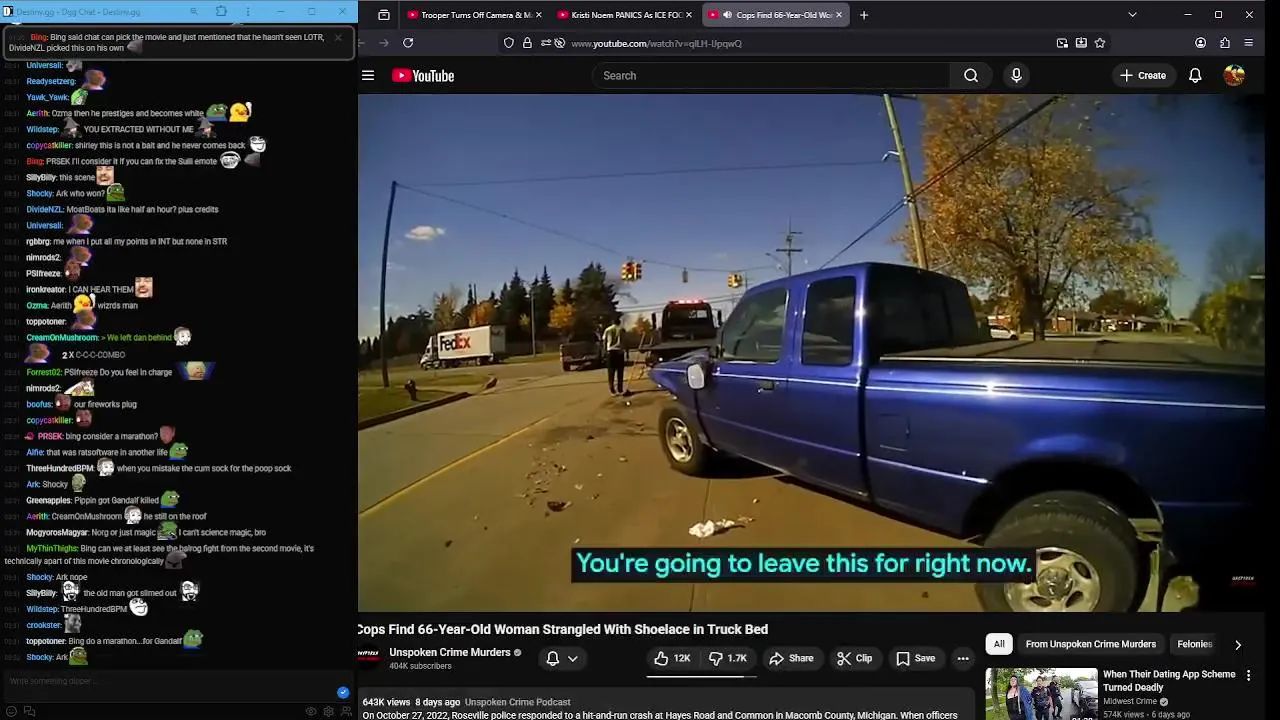
Task: Close the Trooper Turns Off Camera tab
Action: (x=539, y=15)
